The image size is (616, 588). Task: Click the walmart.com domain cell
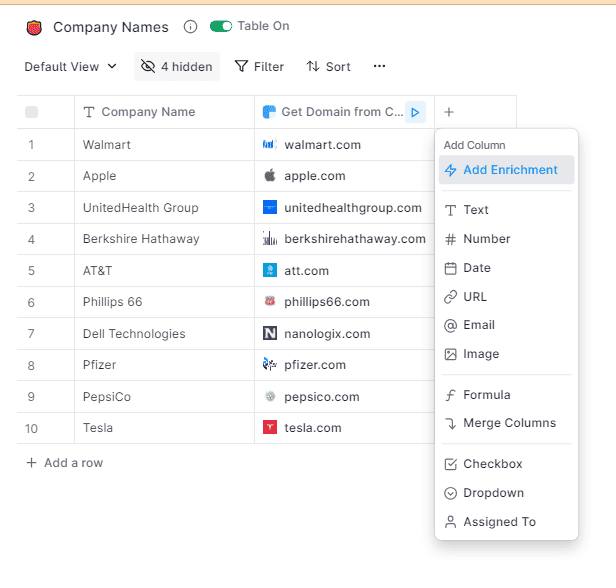[344, 145]
